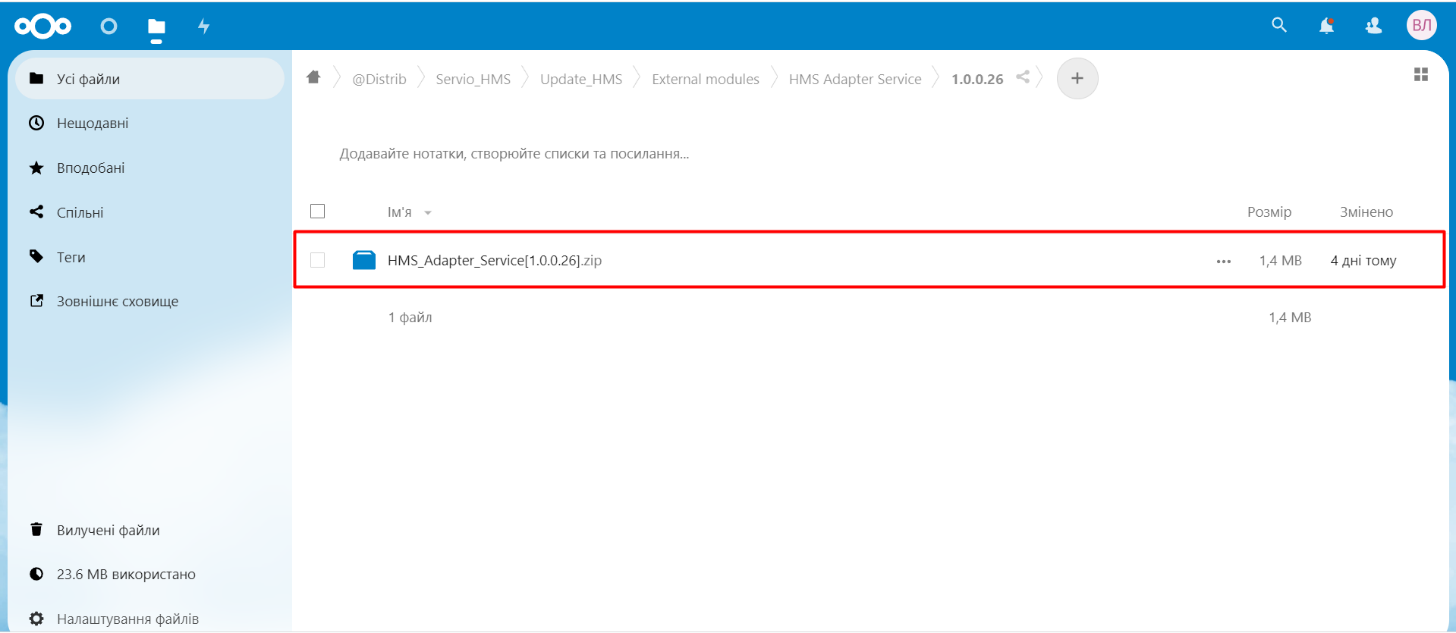Click the home breadcrumb icon
Screen dimensions: 1456x633
click(314, 78)
